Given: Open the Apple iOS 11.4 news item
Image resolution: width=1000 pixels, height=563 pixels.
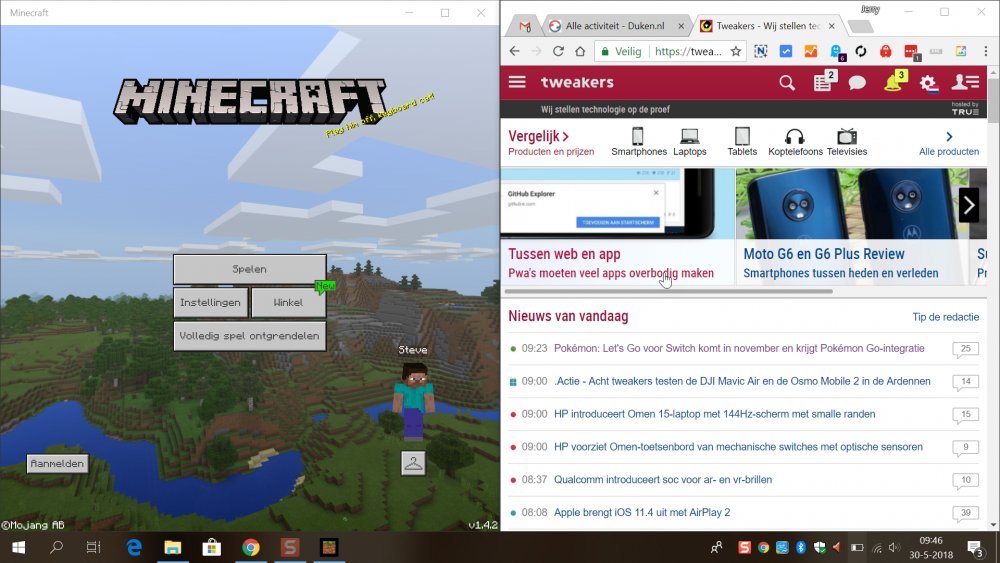Looking at the screenshot, I should tap(642, 513).
